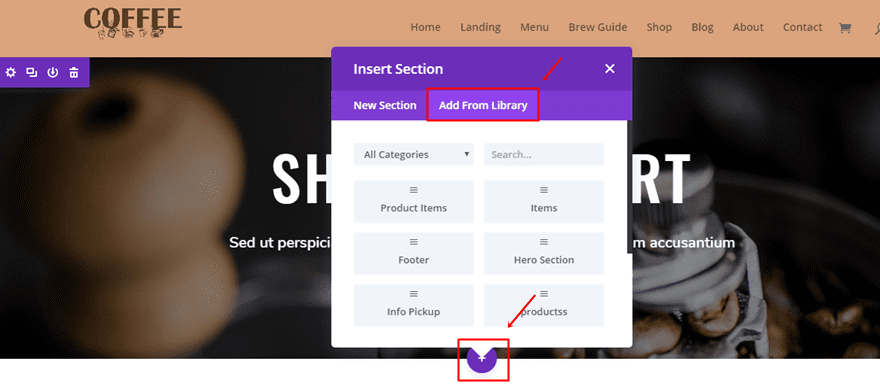Go to the Shop page
This screenshot has height=385, width=880.
659,27
